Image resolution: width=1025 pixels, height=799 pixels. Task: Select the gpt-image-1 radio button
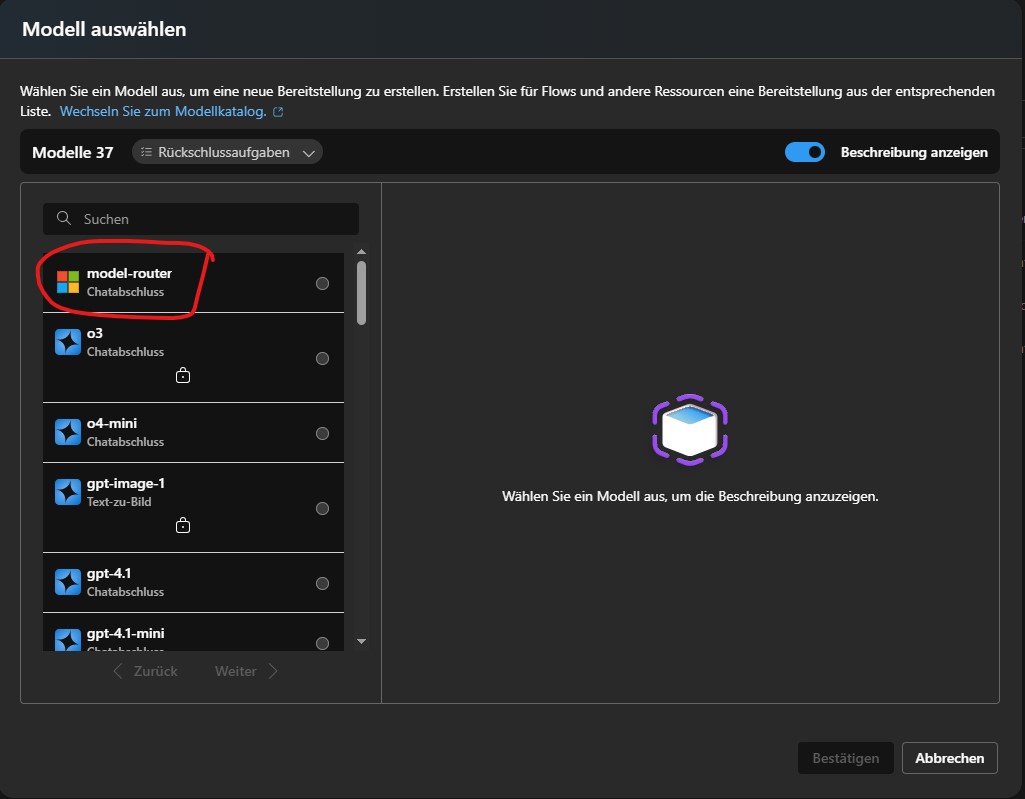(322, 509)
